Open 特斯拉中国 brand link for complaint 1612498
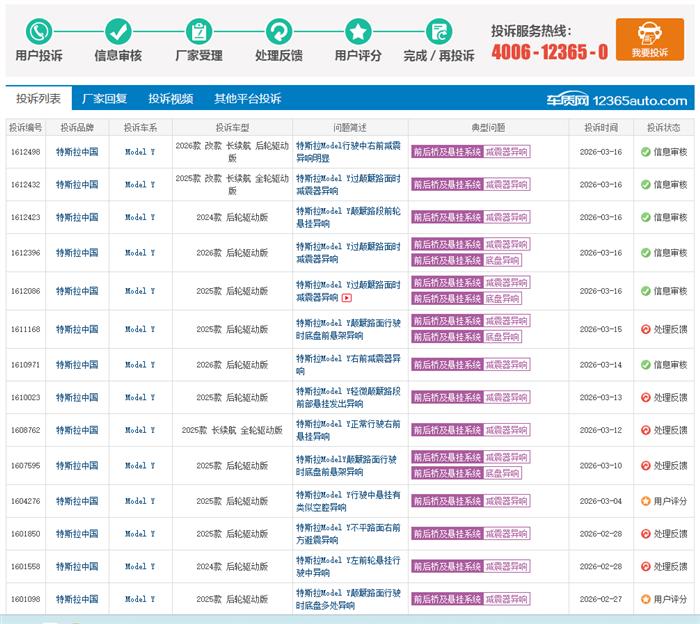 pos(76,152)
